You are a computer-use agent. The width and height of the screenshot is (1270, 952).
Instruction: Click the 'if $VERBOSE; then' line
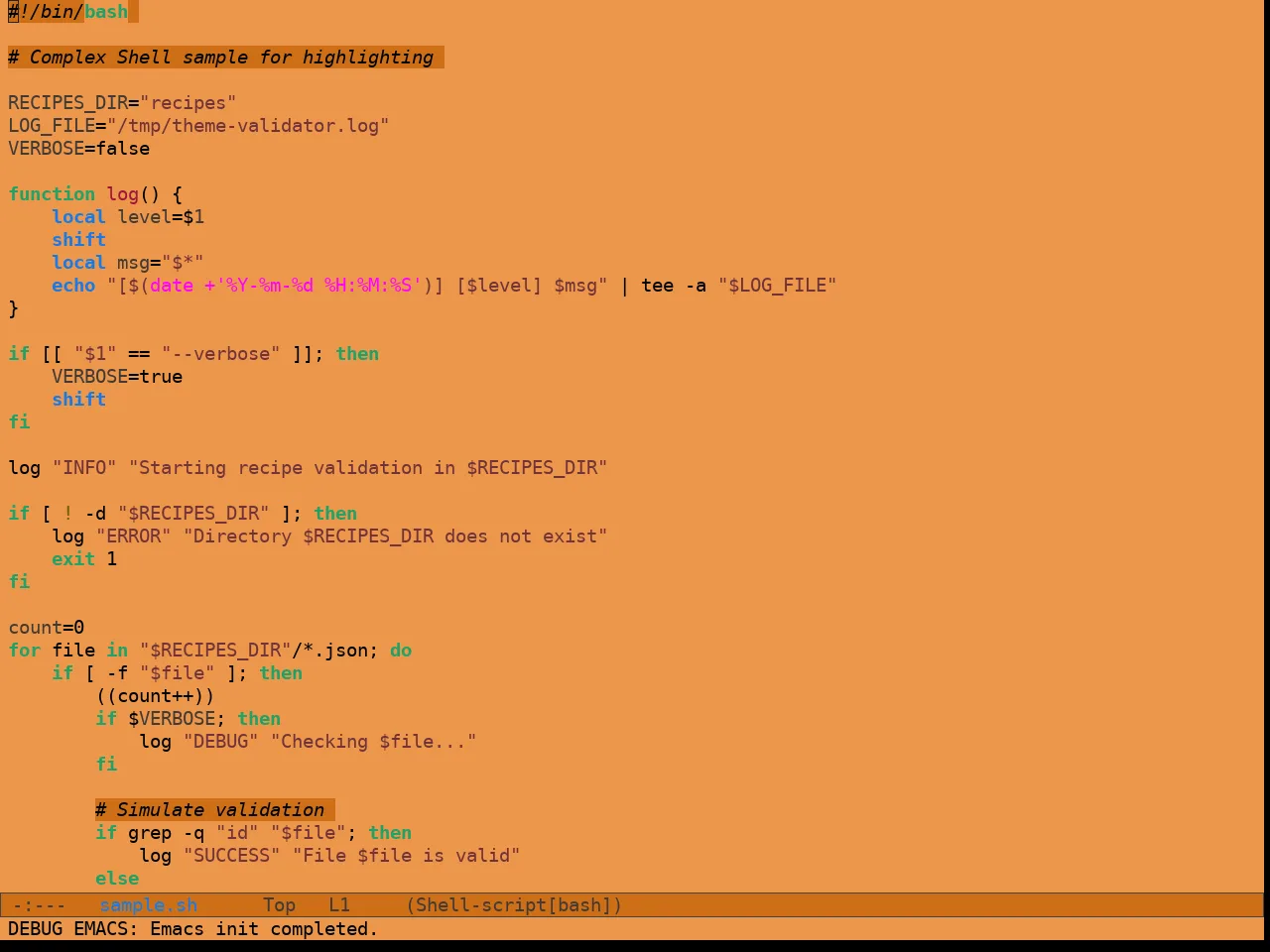point(189,719)
